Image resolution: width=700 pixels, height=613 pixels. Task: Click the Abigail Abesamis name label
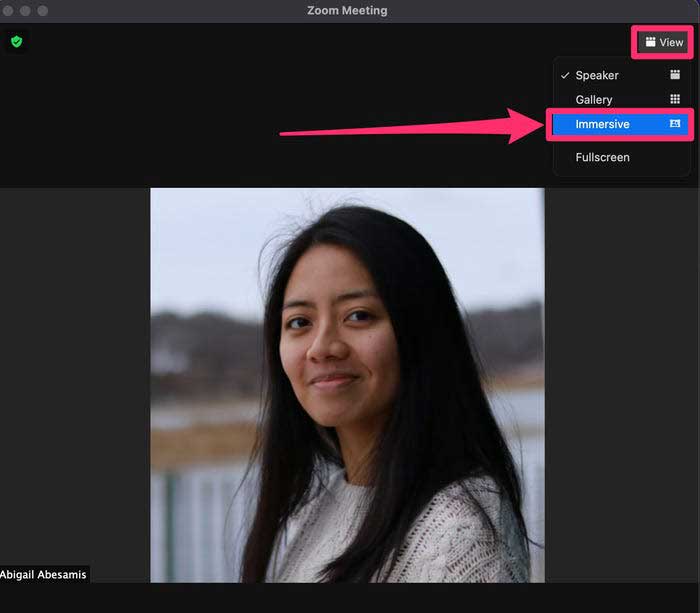(44, 574)
